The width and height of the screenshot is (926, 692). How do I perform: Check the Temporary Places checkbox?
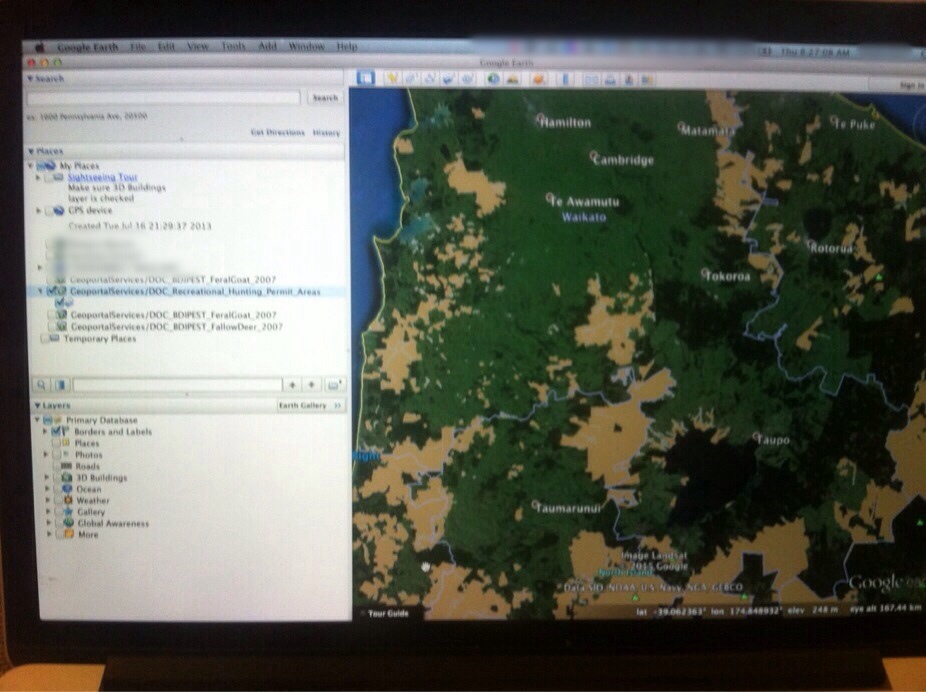45,338
